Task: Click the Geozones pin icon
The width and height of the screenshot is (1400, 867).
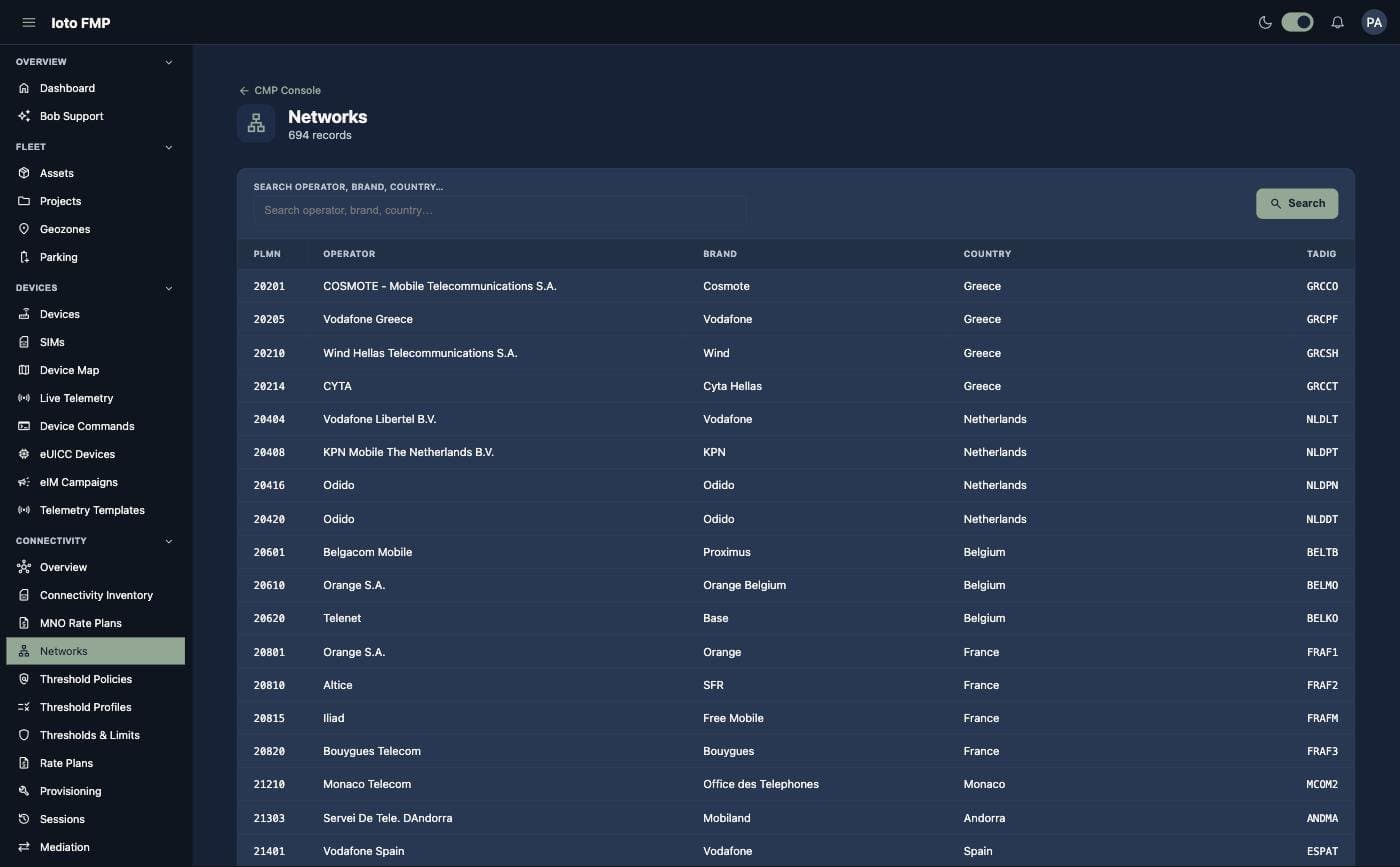Action: [x=24, y=229]
